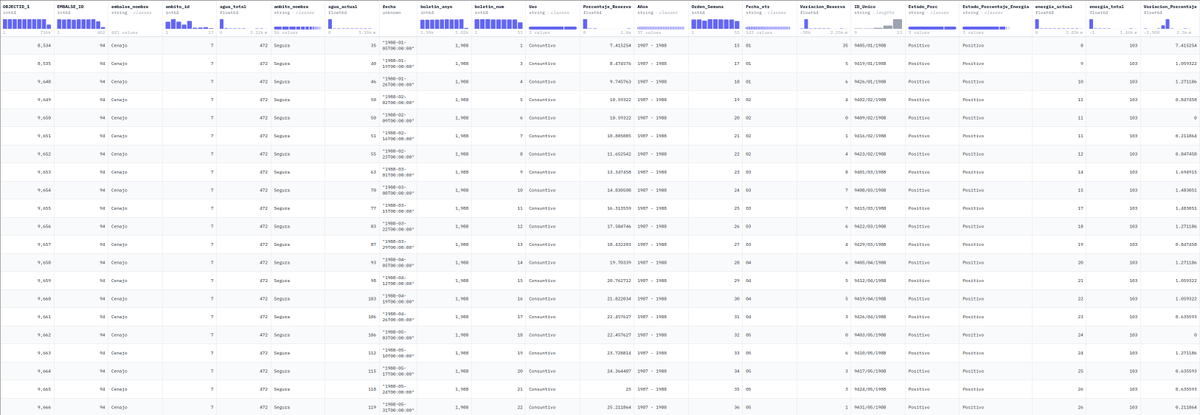Click agua_actual cell 46
The height and width of the screenshot is (415, 1200).
click(x=373, y=81)
